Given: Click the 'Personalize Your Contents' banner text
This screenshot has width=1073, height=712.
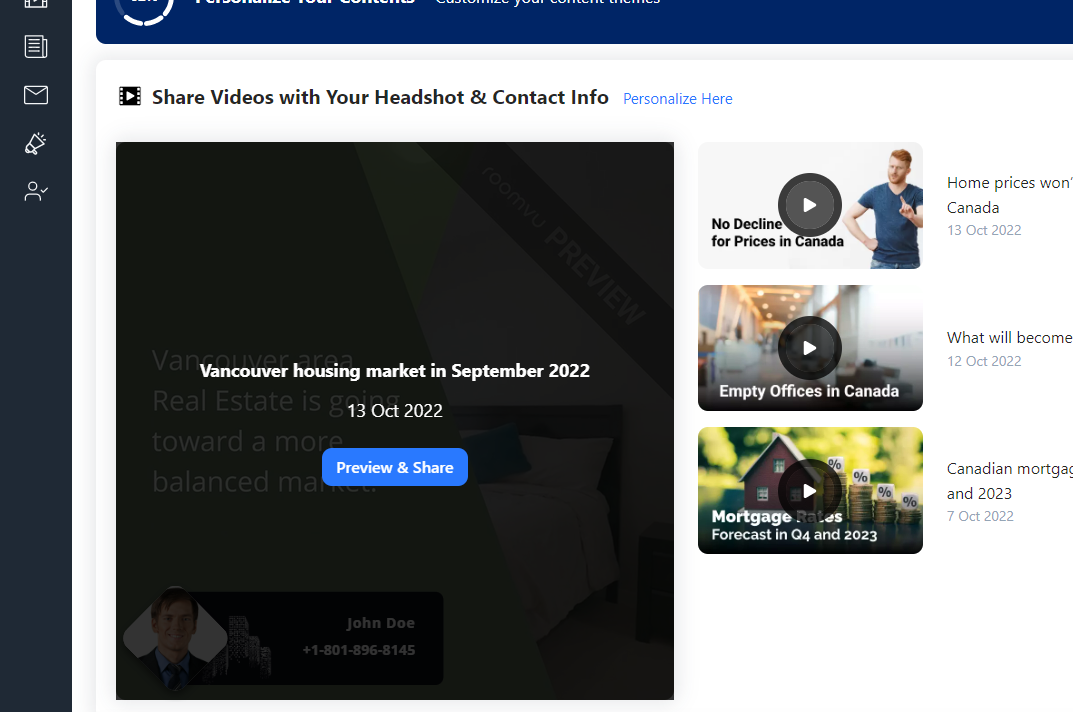Looking at the screenshot, I should click(306, 3).
